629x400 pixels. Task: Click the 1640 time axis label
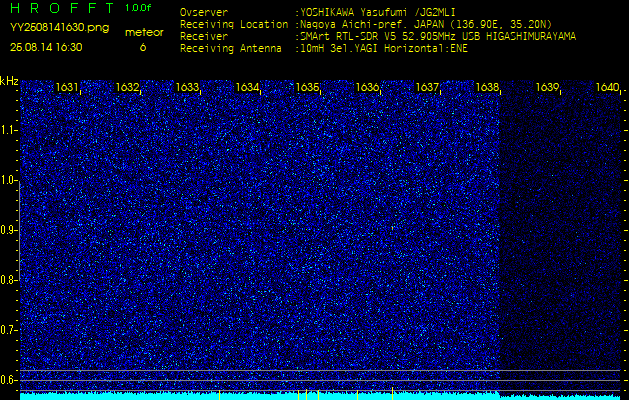coord(607,87)
